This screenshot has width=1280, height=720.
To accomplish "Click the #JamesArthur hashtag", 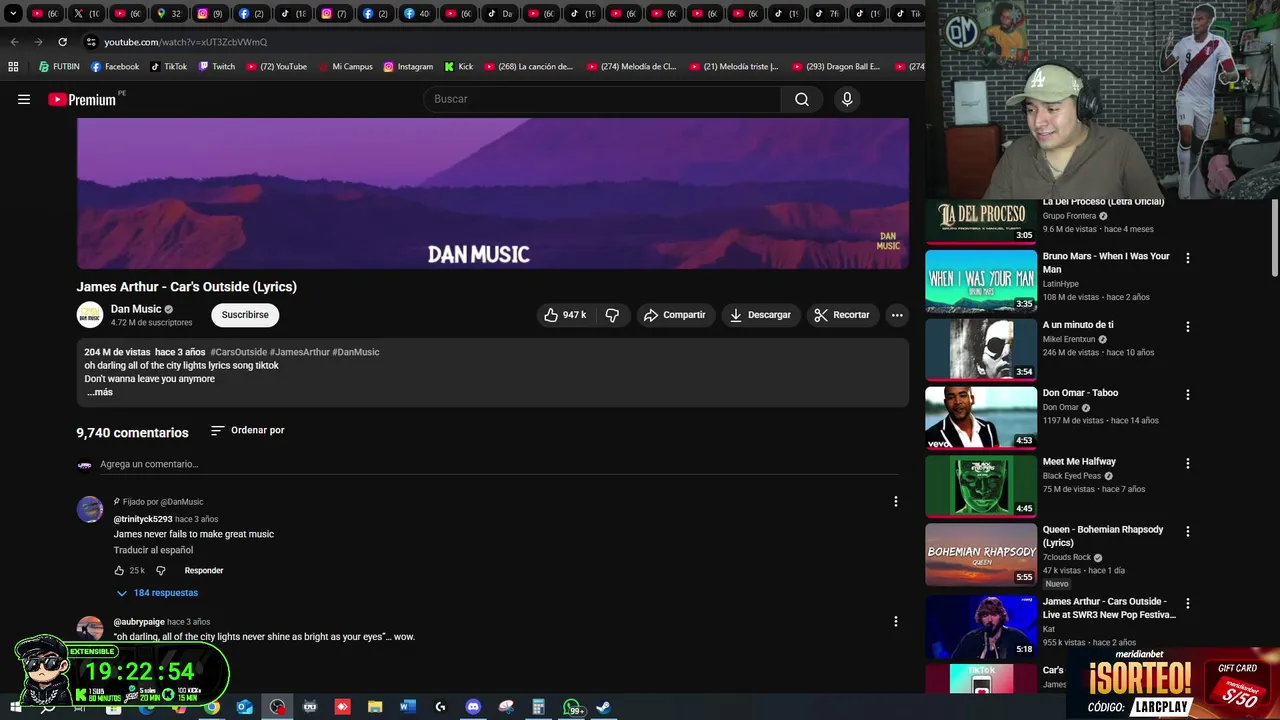I will click(x=300, y=352).
